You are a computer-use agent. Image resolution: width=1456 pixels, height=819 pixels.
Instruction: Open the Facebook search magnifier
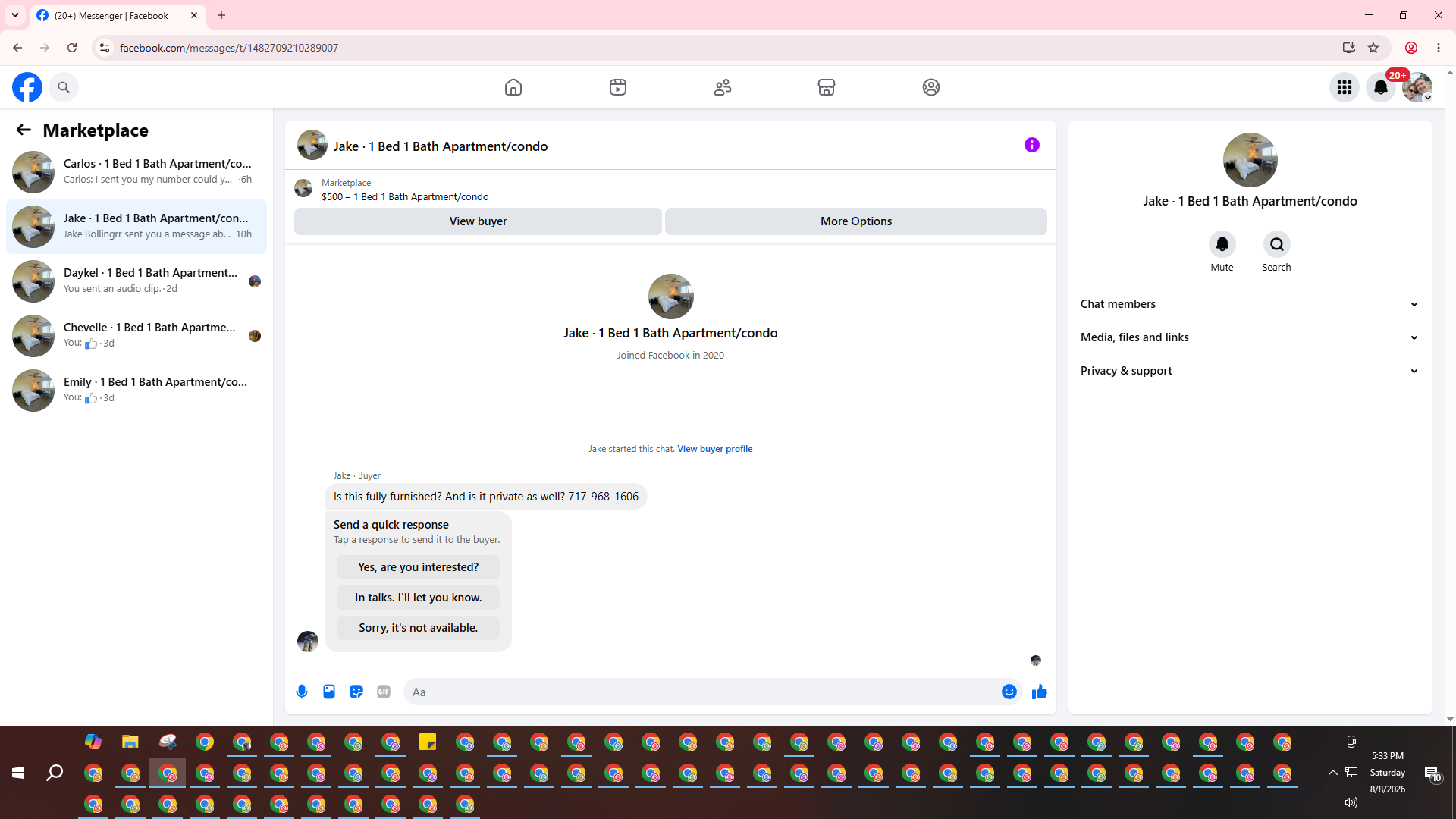click(x=64, y=87)
